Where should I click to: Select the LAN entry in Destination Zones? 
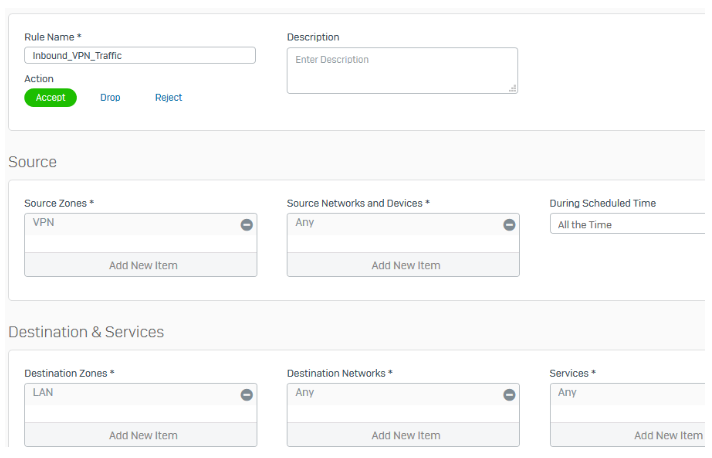[44, 393]
